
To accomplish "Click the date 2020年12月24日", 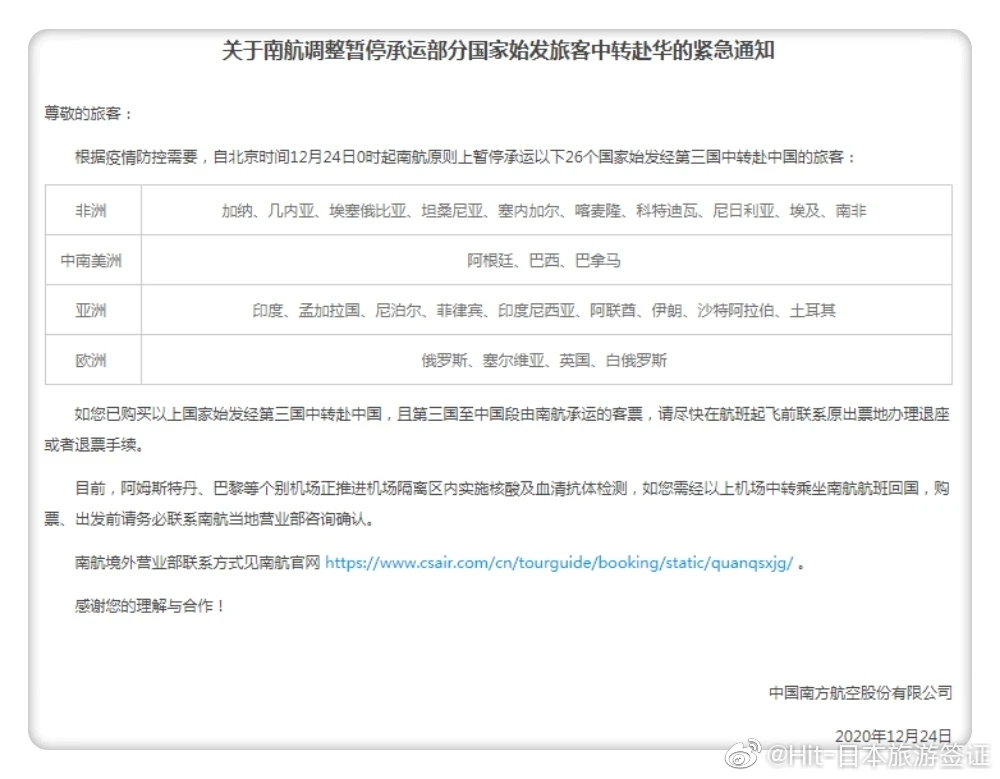I will point(893,736).
